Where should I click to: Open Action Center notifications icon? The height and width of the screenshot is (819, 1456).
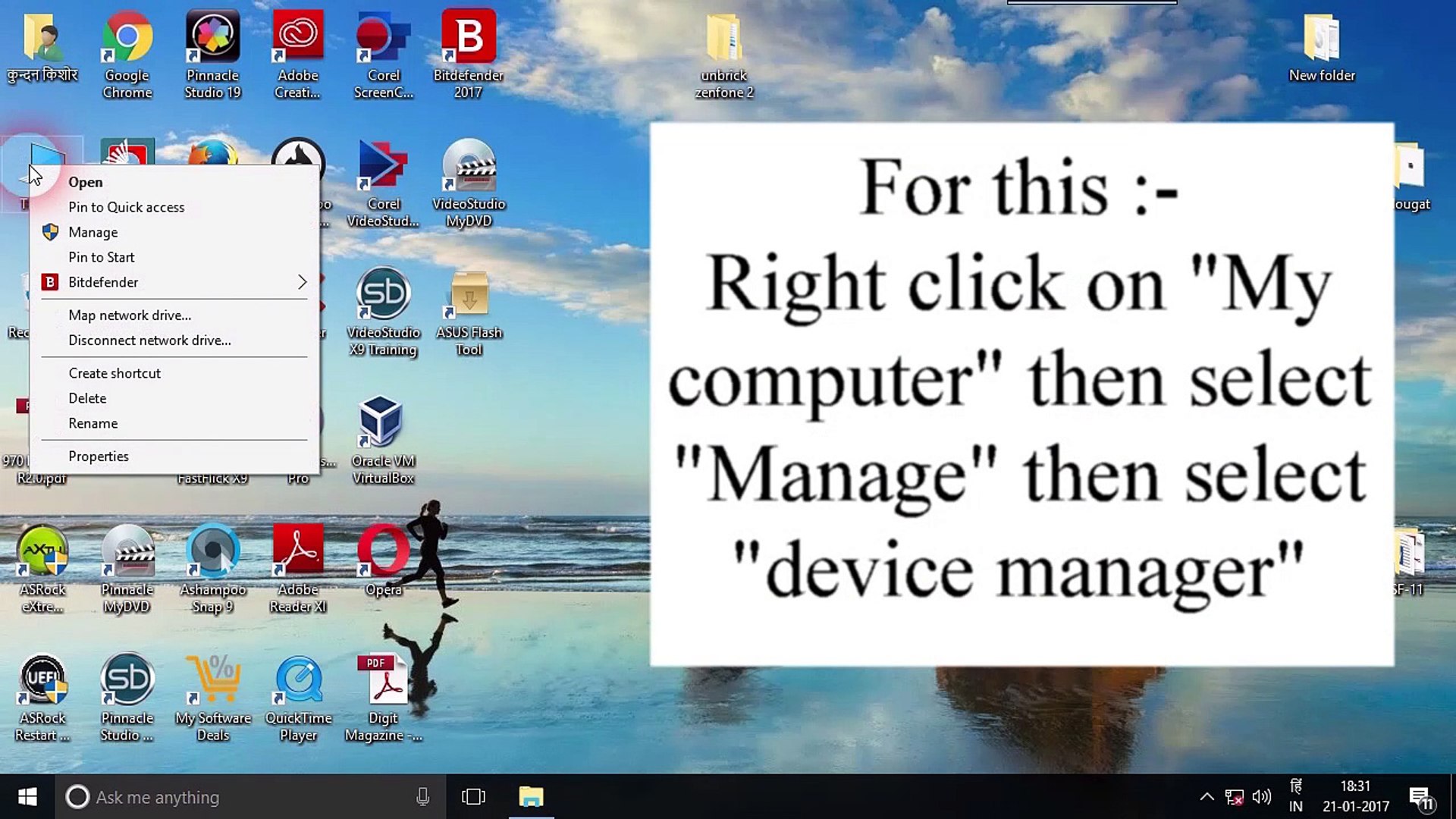click(1420, 797)
